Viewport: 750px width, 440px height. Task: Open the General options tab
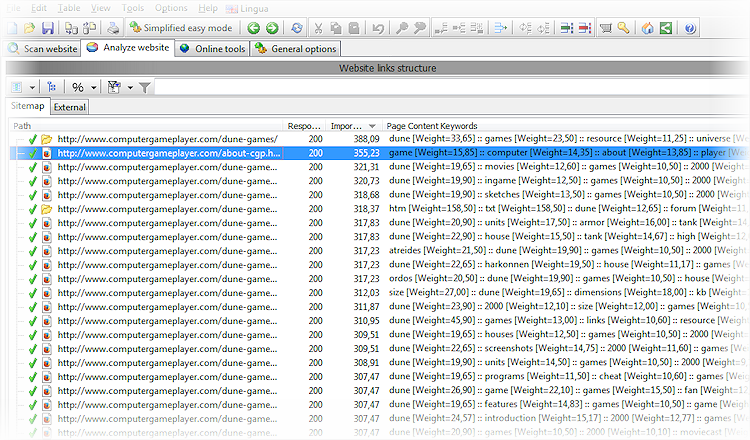(x=296, y=49)
